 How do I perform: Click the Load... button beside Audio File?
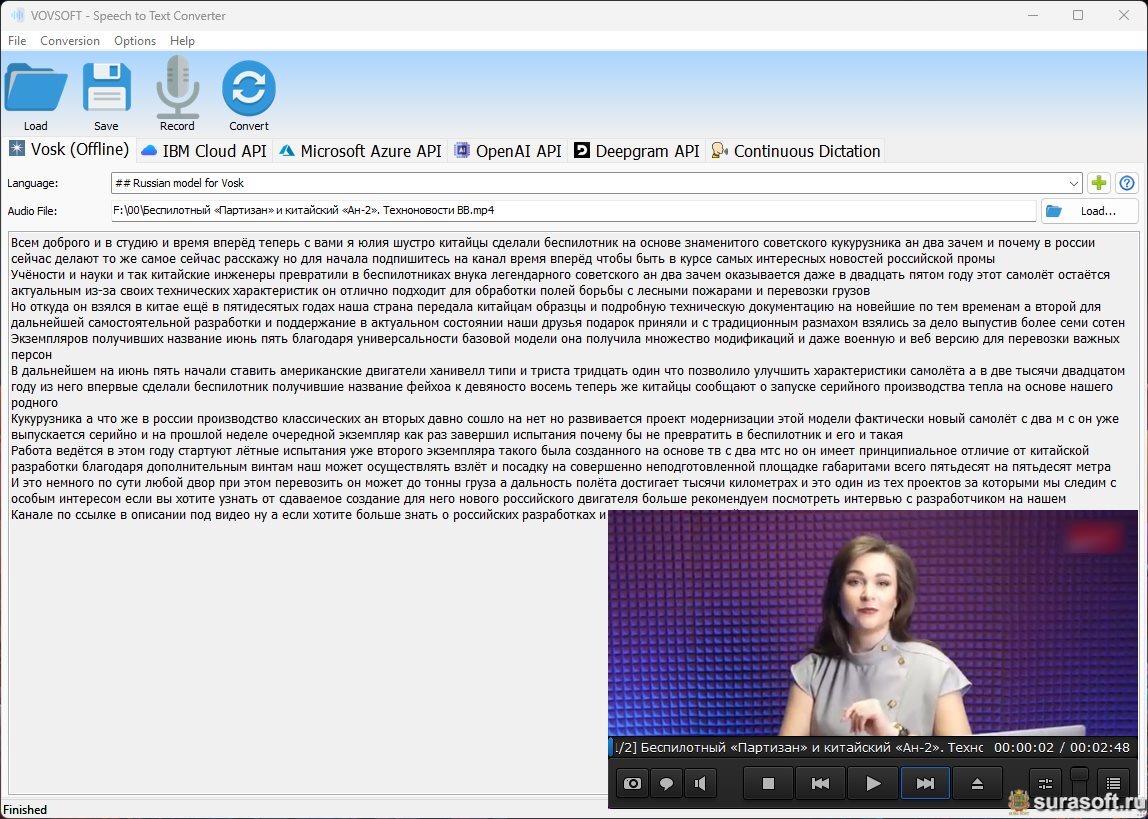click(x=1089, y=211)
